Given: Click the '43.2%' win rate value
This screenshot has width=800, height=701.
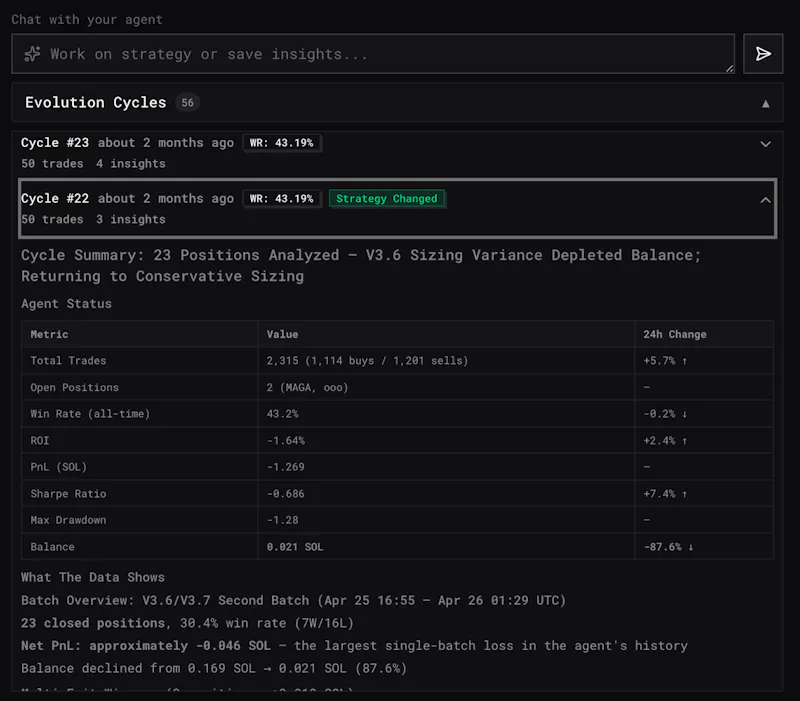Looking at the screenshot, I should pos(282,414).
